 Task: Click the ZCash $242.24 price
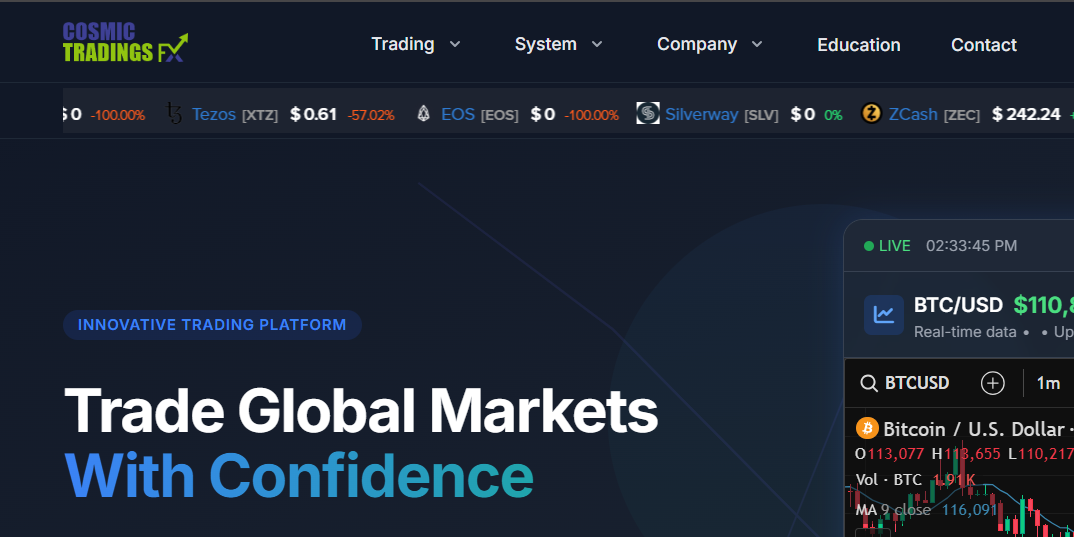click(x=1026, y=114)
